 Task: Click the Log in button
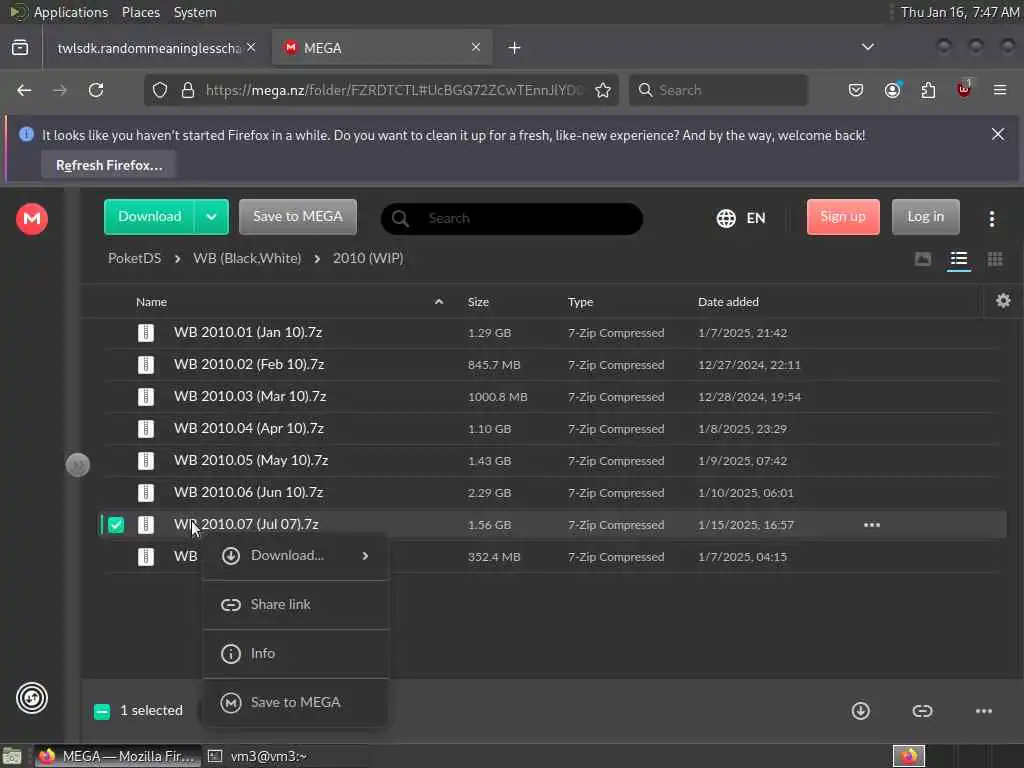pyautogui.click(x=925, y=217)
